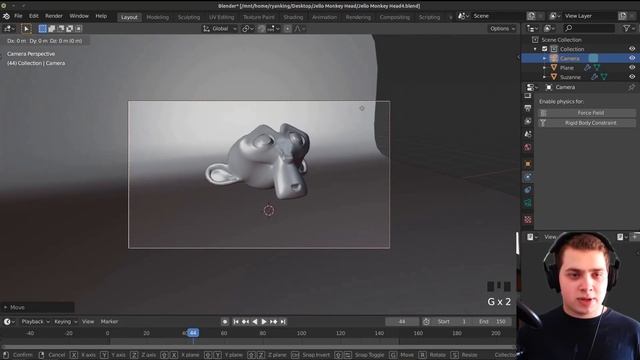Expand the Suzanne object in outliner
This screenshot has height=360, width=640.
tap(544, 77)
